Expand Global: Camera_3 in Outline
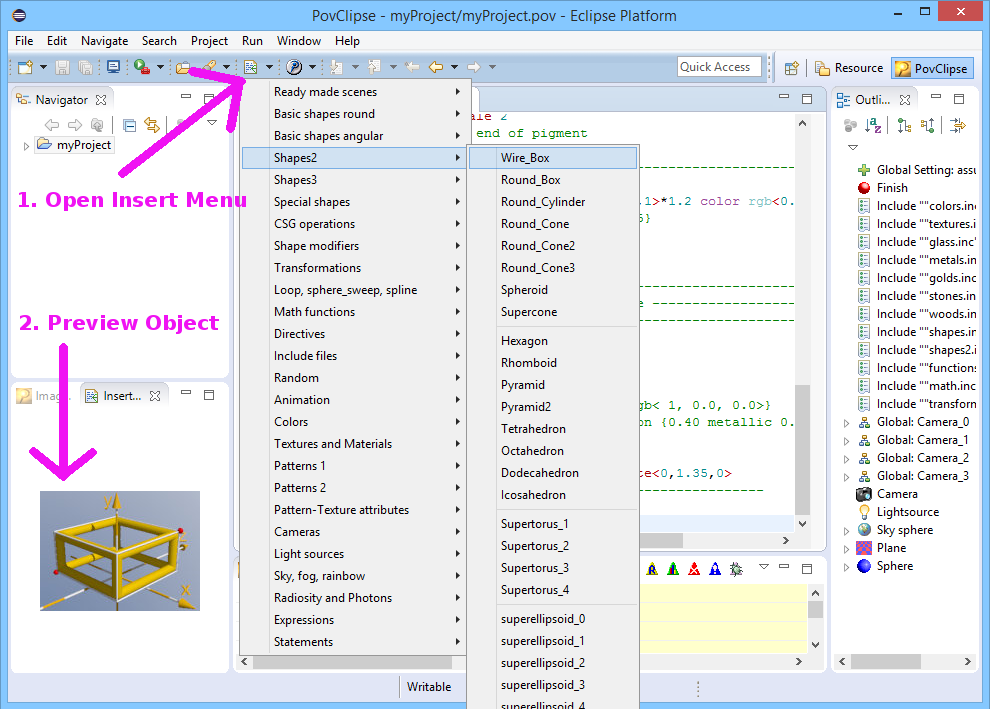The width and height of the screenshot is (990, 709). coord(847,477)
